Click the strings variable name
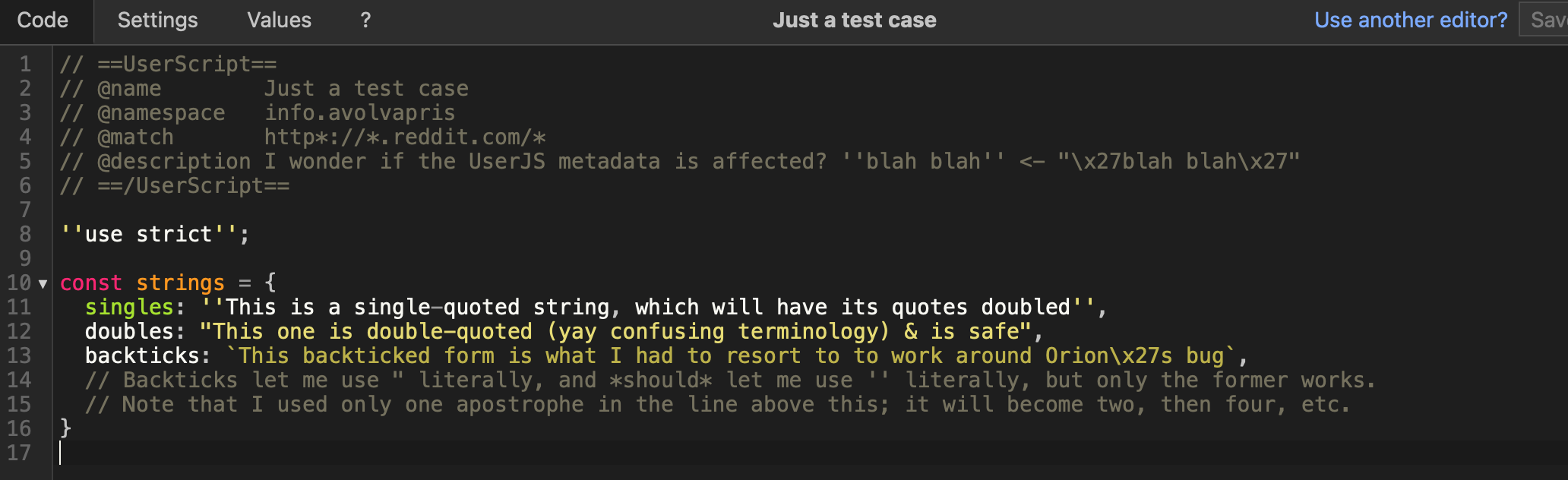The image size is (1568, 480). [x=180, y=283]
